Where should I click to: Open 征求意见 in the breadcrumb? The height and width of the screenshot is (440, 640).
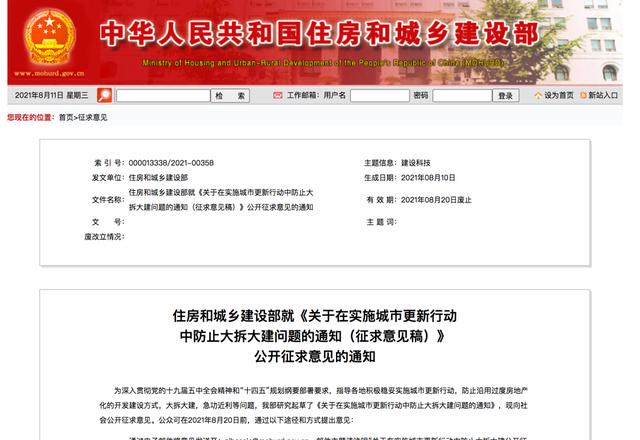[93, 118]
